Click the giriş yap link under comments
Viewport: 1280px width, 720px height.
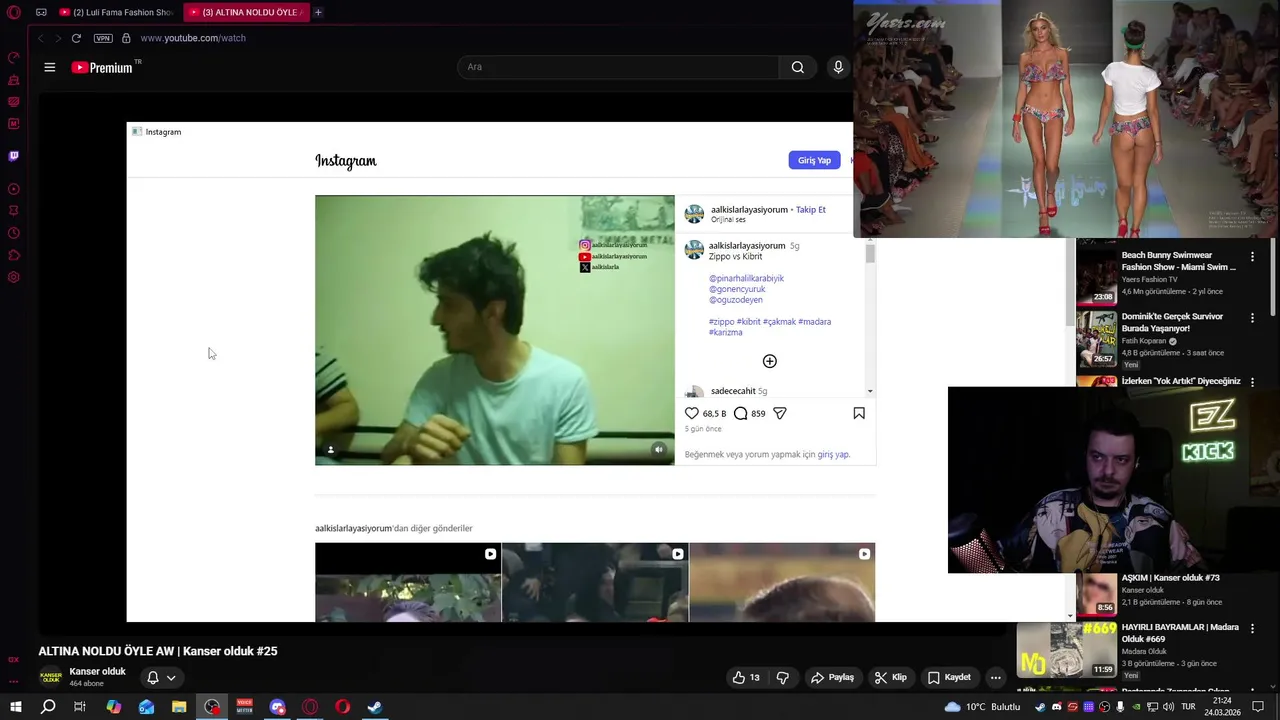[833, 454]
